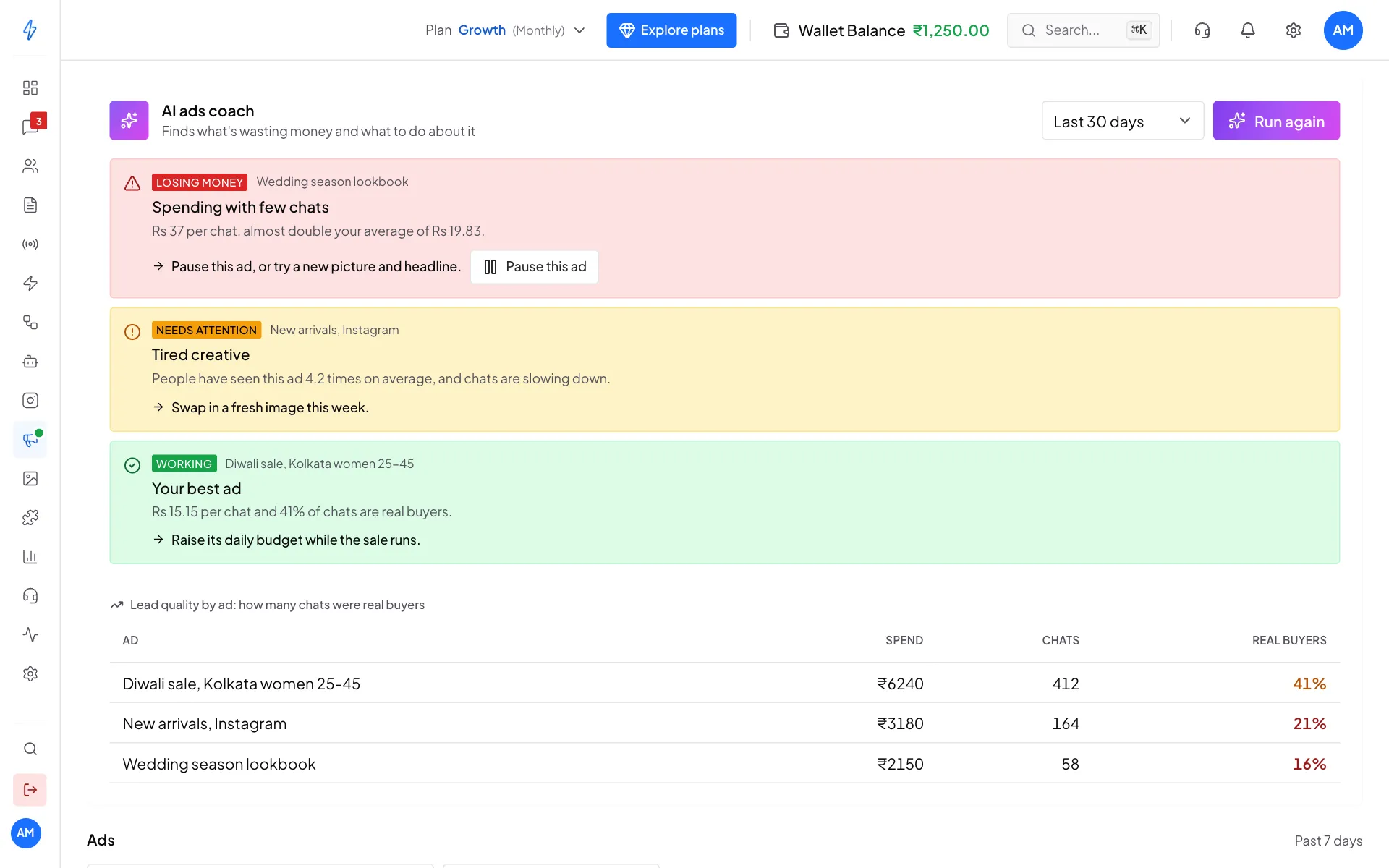Click the Wallet Balance amount
The width and height of the screenshot is (1389, 868).
coord(951,30)
